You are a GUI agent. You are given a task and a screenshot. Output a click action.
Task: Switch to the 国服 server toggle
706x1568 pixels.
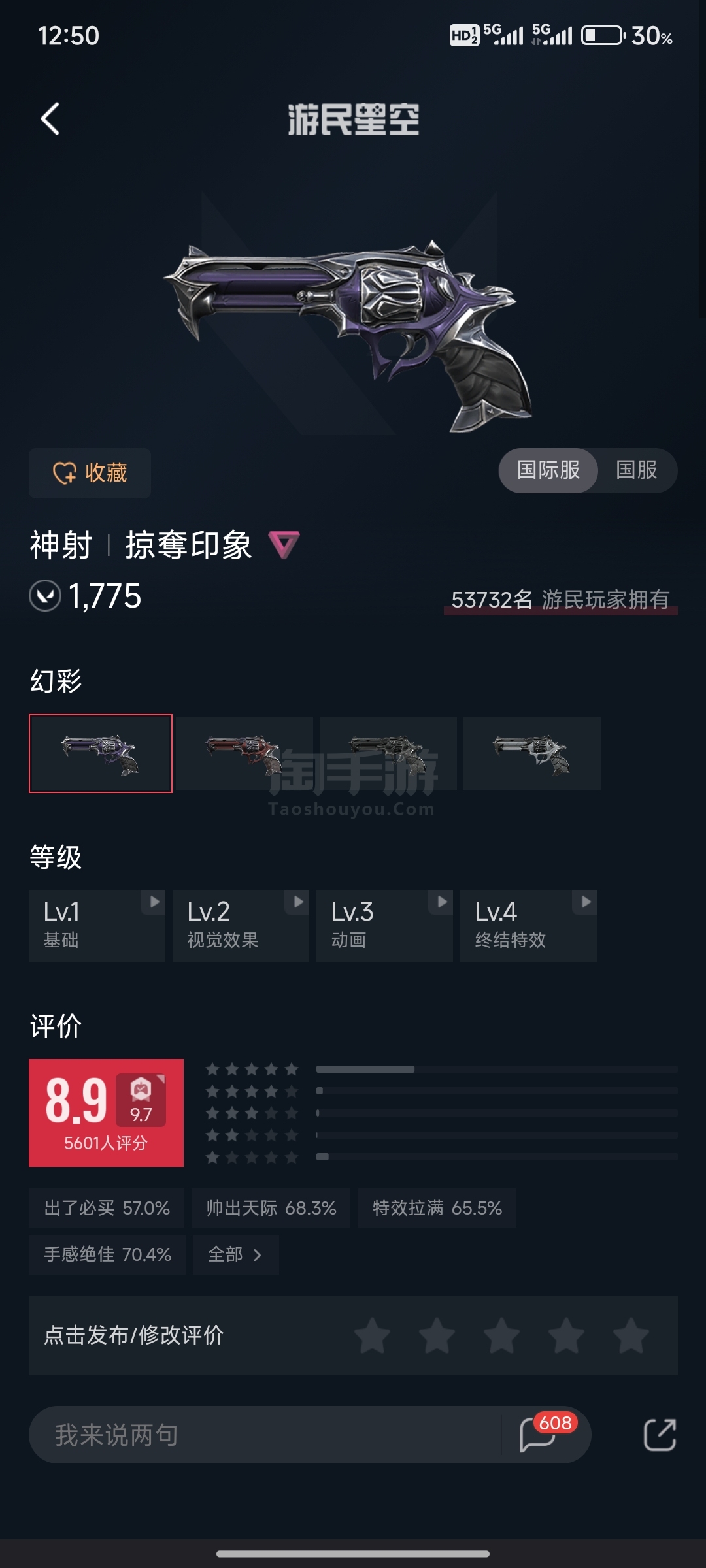pos(637,470)
